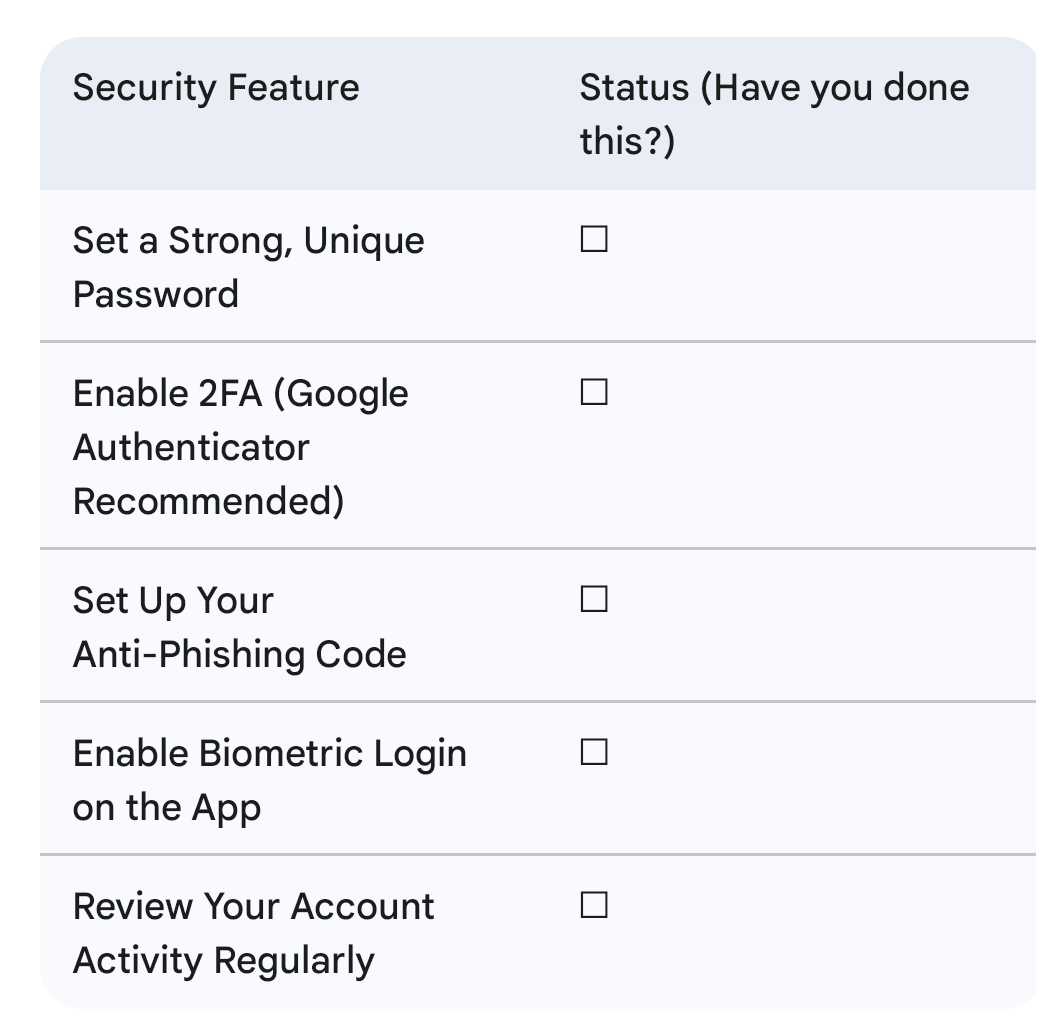Click the "Security Feature" column header

(x=216, y=87)
